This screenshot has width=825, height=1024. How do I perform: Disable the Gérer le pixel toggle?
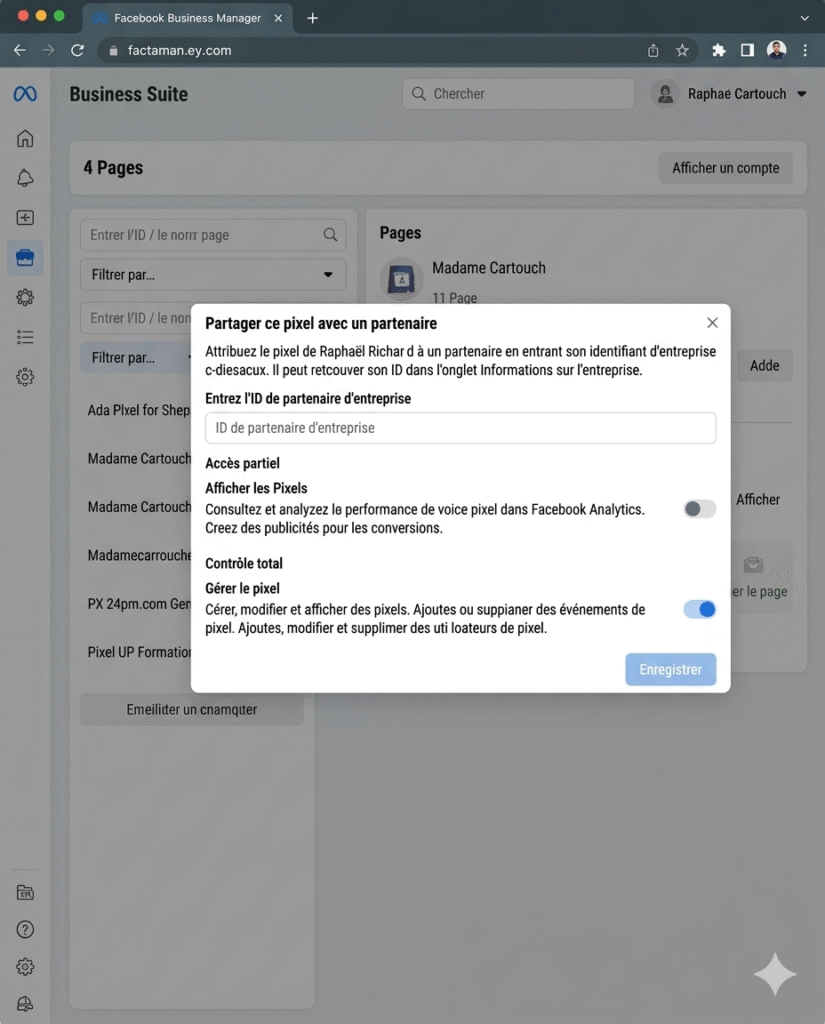point(700,609)
